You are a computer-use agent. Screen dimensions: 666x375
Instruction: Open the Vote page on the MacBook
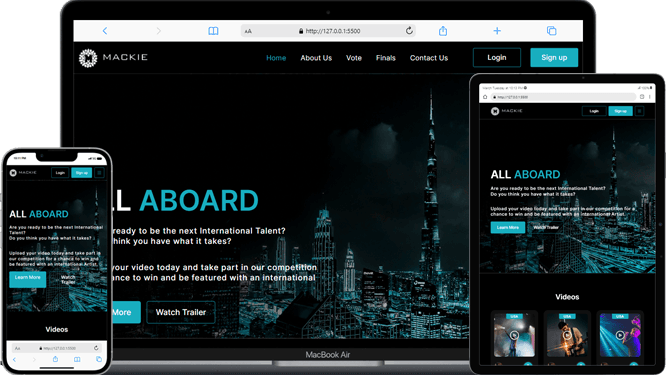click(354, 58)
